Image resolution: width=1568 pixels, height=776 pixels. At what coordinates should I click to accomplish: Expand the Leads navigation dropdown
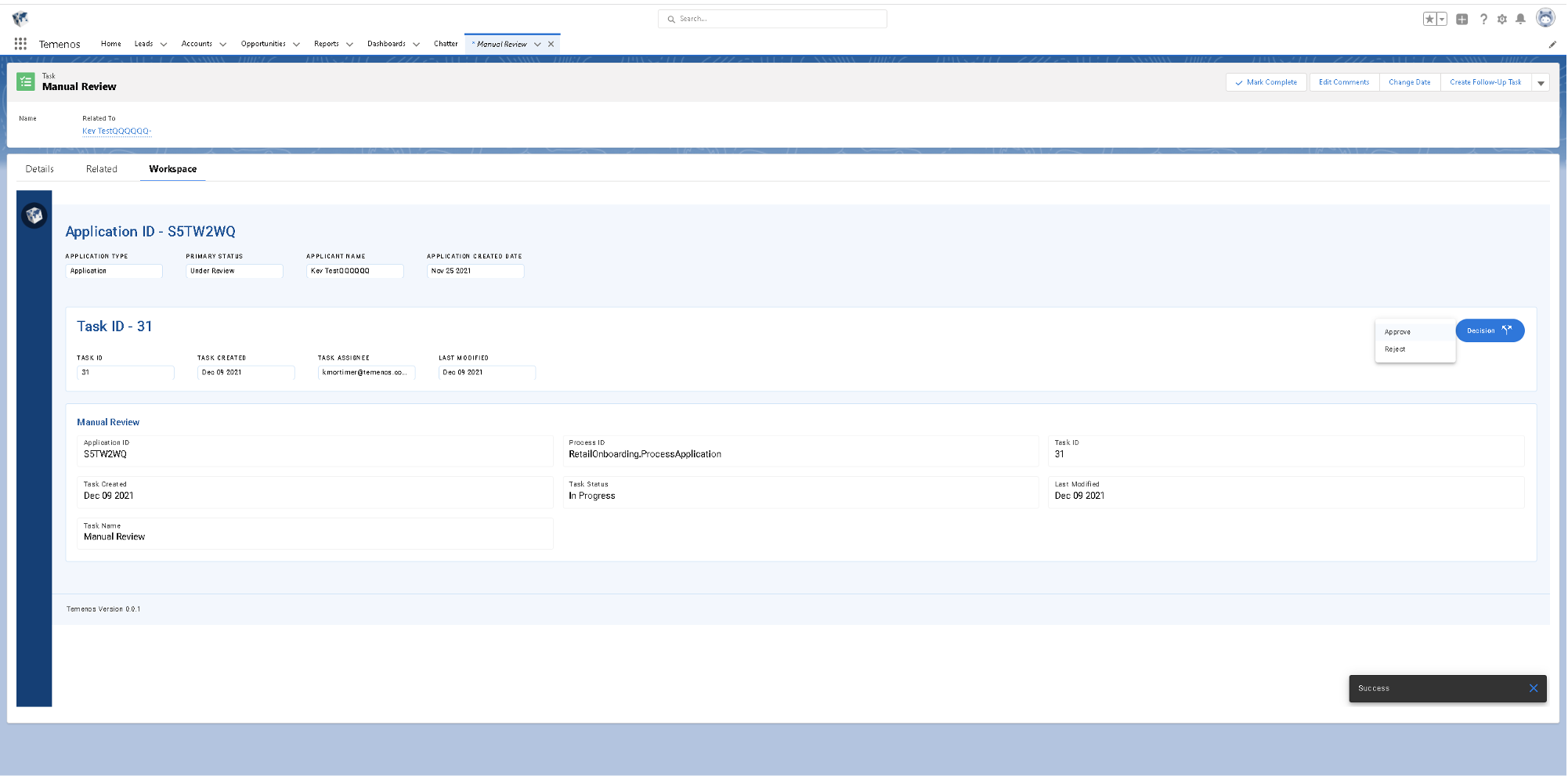pos(164,45)
